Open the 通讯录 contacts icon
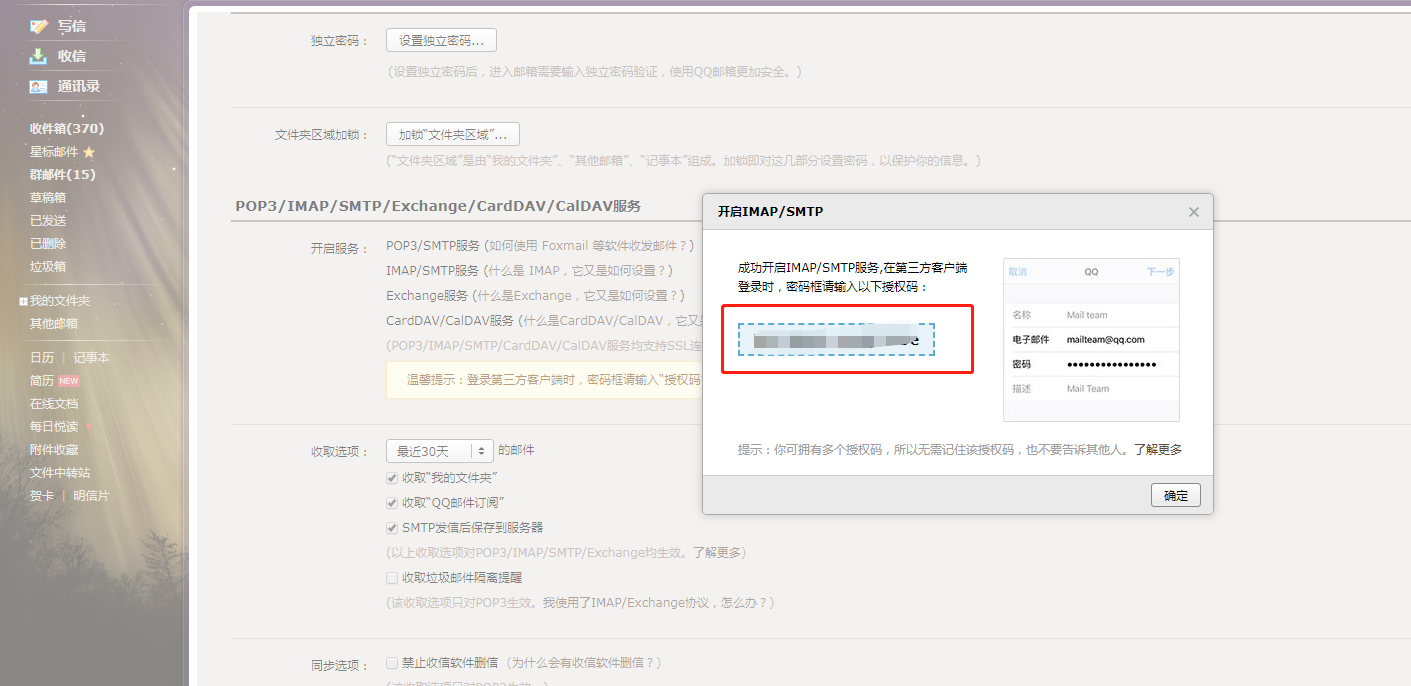The image size is (1411, 686). 39,86
